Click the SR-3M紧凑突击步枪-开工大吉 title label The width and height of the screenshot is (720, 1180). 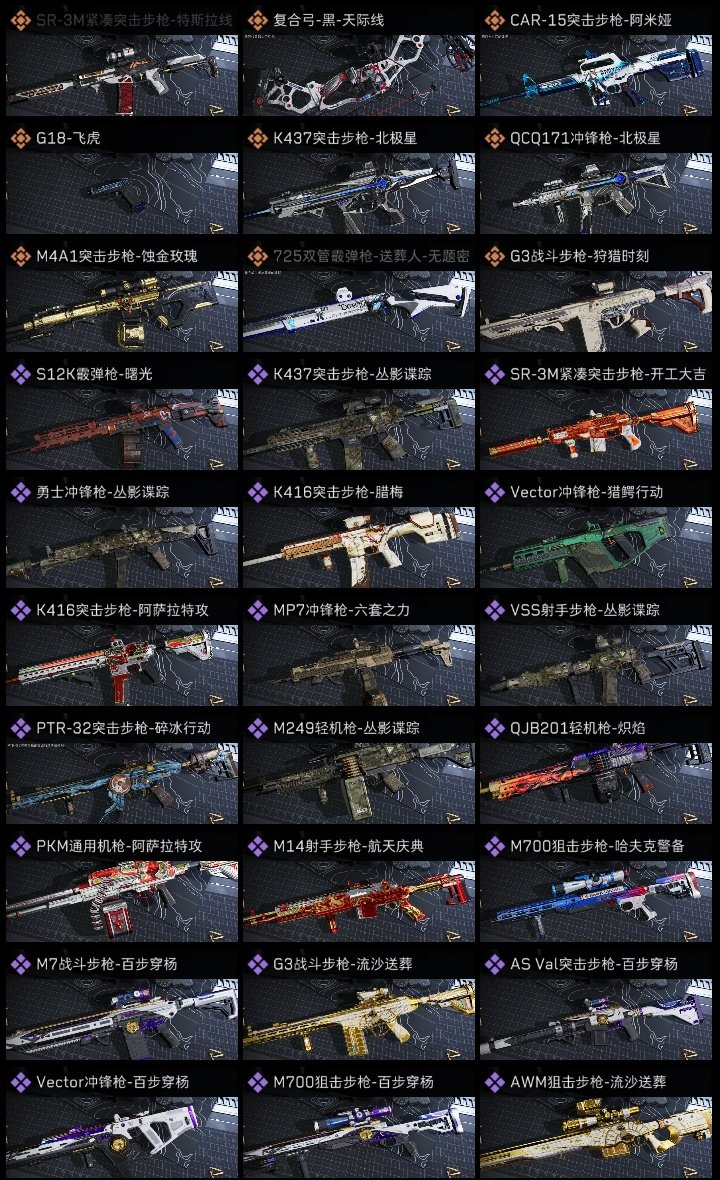[608, 374]
